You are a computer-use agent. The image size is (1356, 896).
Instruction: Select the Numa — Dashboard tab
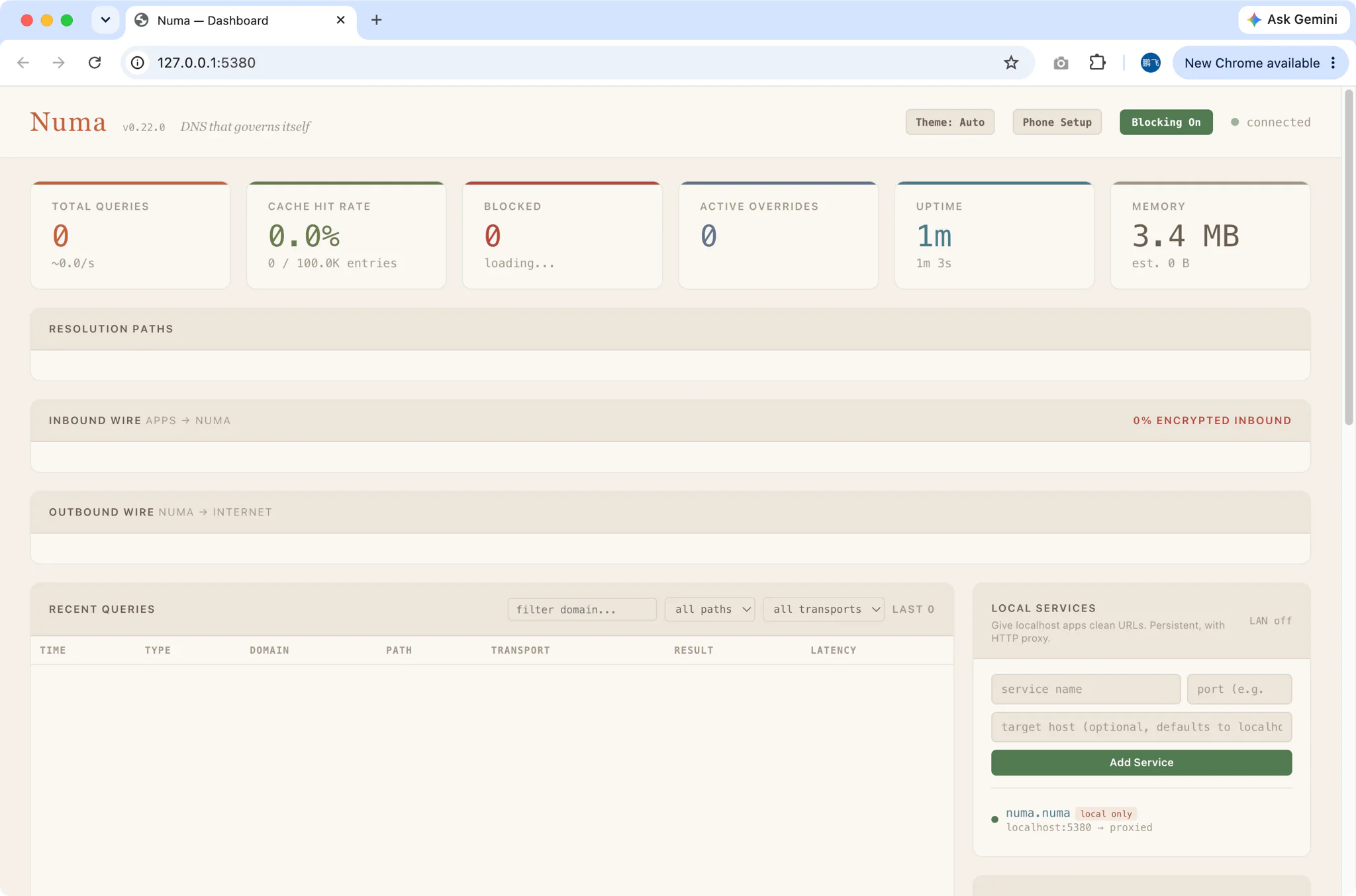240,21
